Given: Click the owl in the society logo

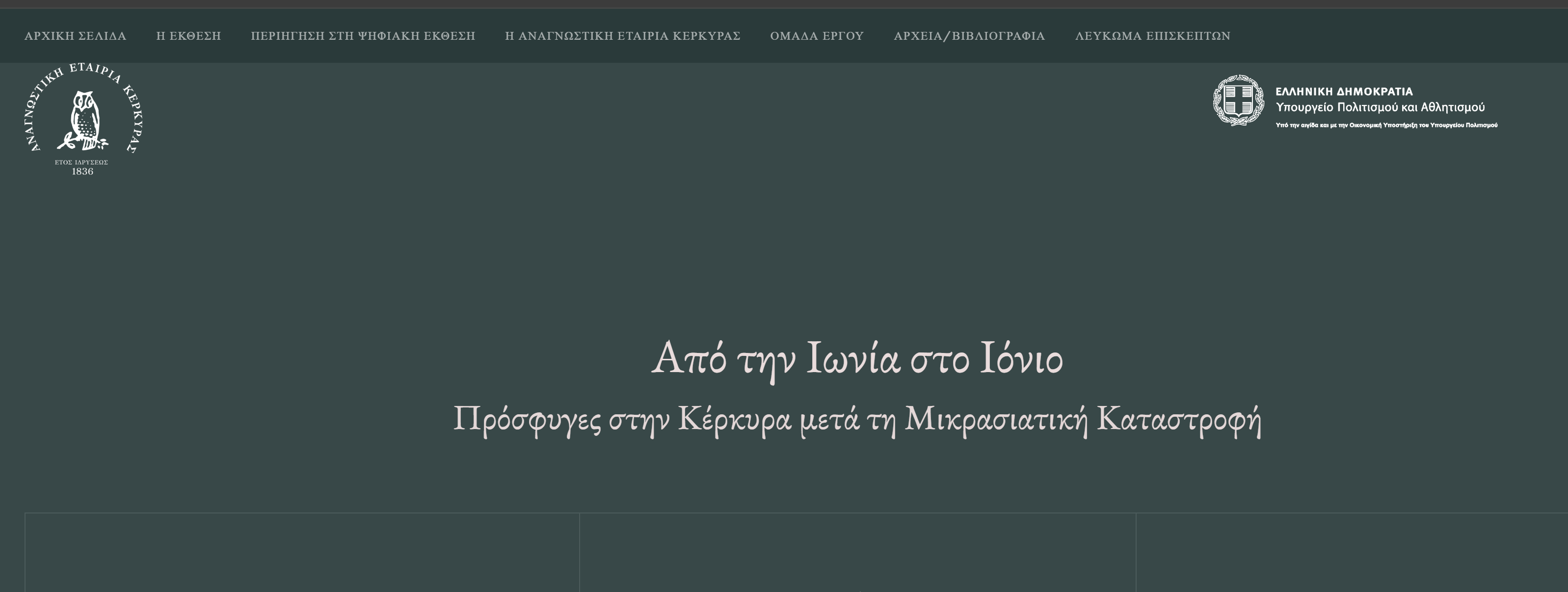Looking at the screenshot, I should (x=84, y=120).
